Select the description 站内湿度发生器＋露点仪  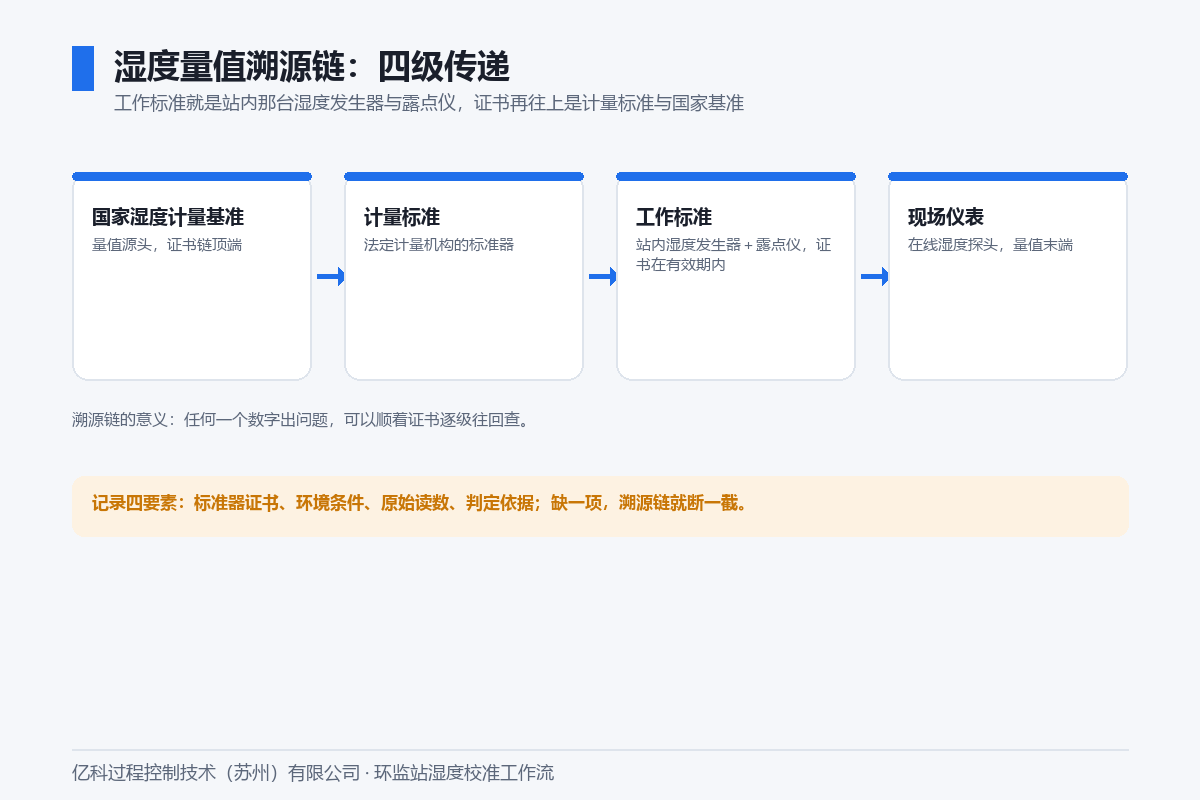click(734, 255)
